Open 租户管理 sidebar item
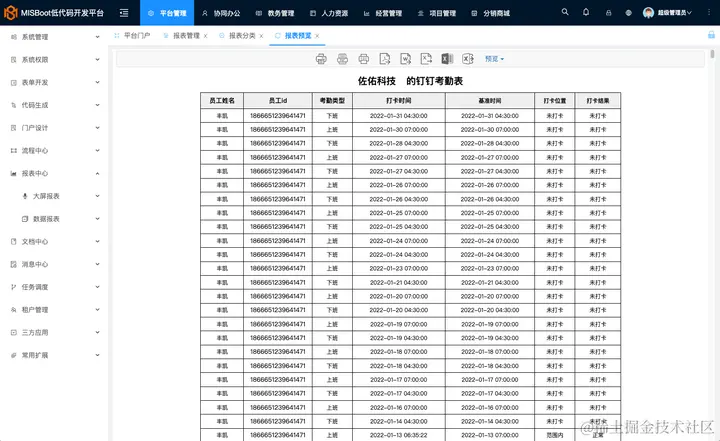The width and height of the screenshot is (720, 441). click(55, 310)
